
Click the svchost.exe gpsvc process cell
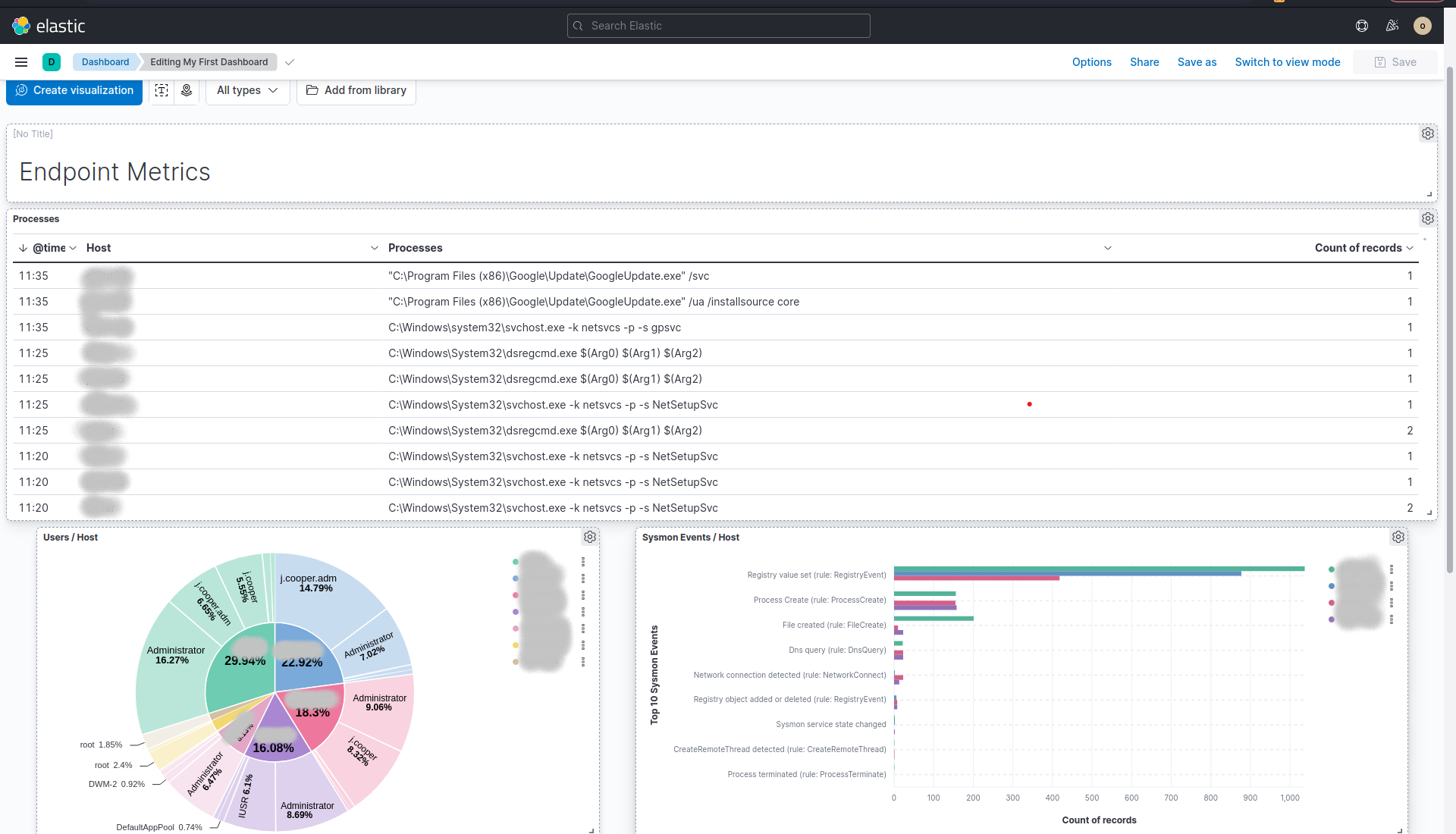pos(535,328)
